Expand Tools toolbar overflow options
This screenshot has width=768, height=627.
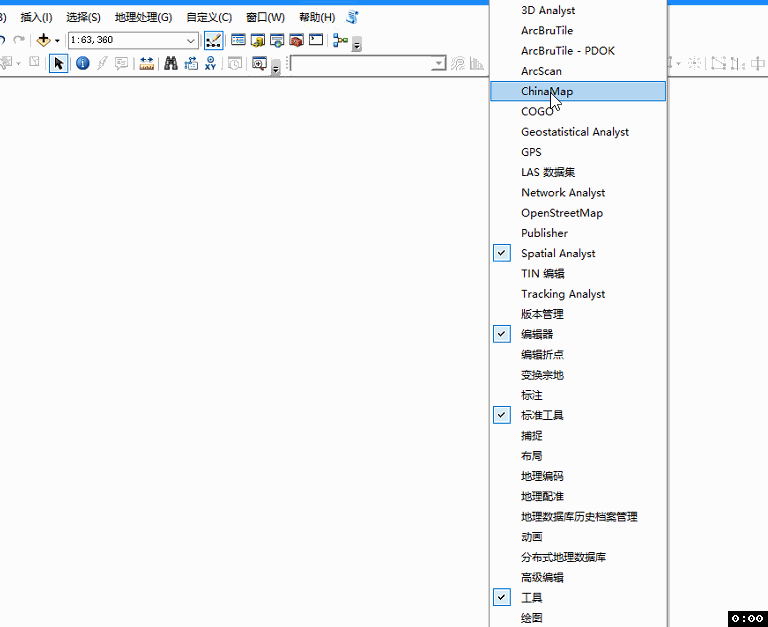[x=276, y=68]
